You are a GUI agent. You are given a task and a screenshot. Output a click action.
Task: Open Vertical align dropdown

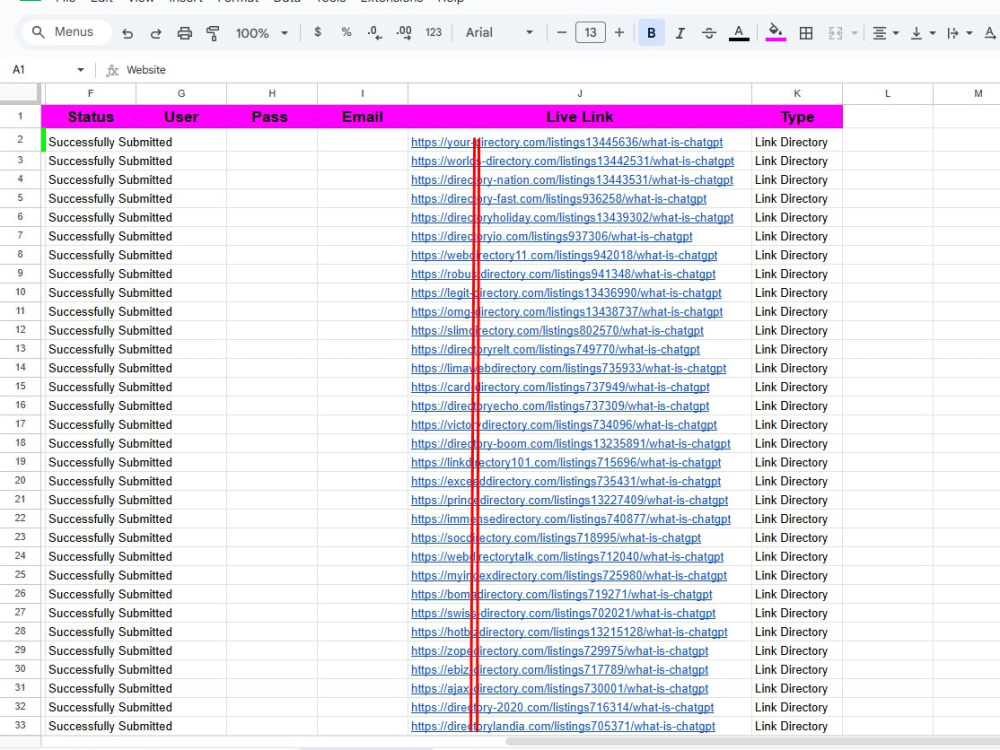coord(922,33)
